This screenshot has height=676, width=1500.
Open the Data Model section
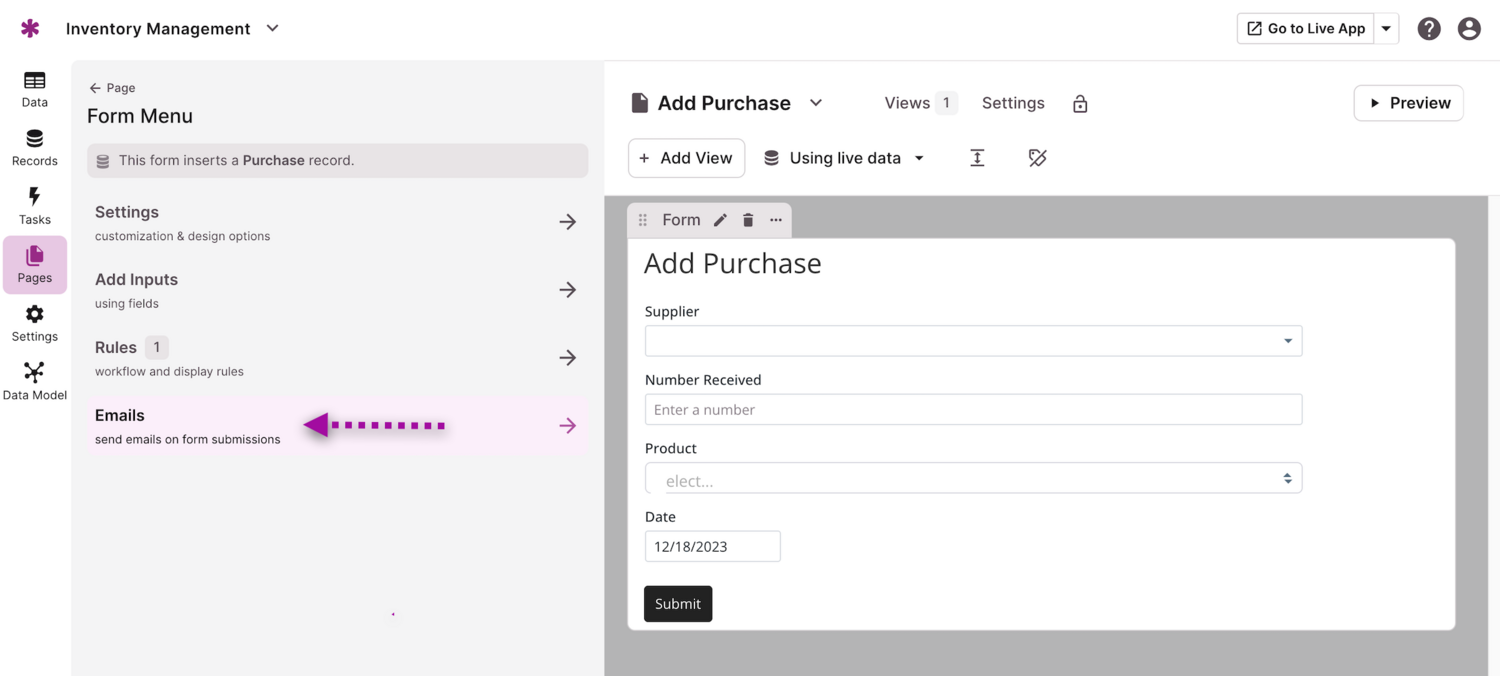pos(34,381)
